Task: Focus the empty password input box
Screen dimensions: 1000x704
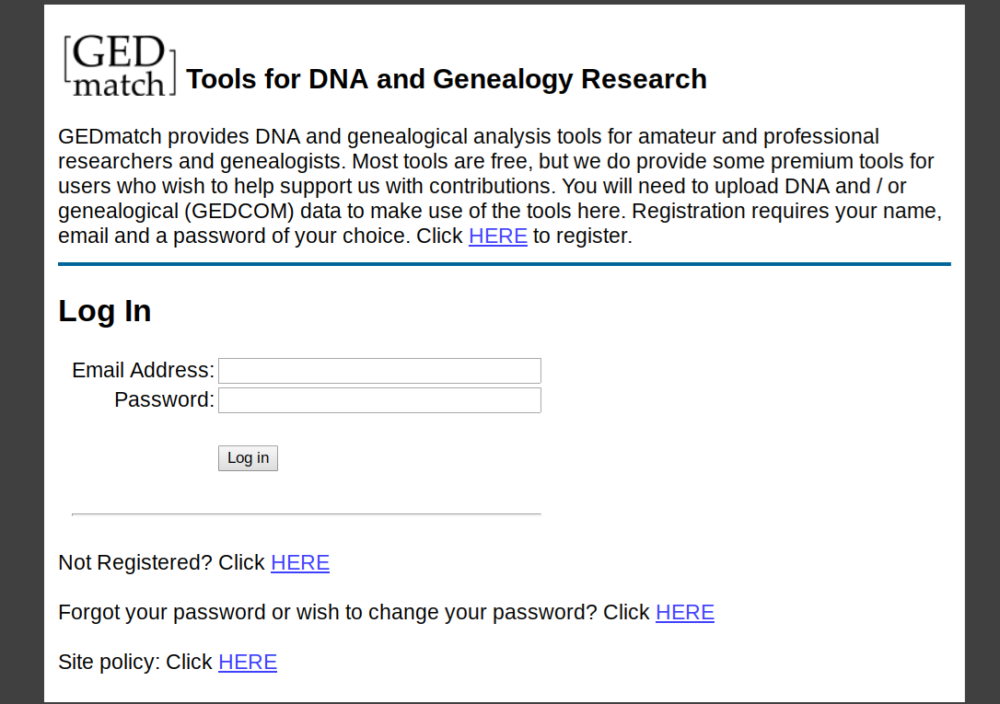Action: point(380,399)
